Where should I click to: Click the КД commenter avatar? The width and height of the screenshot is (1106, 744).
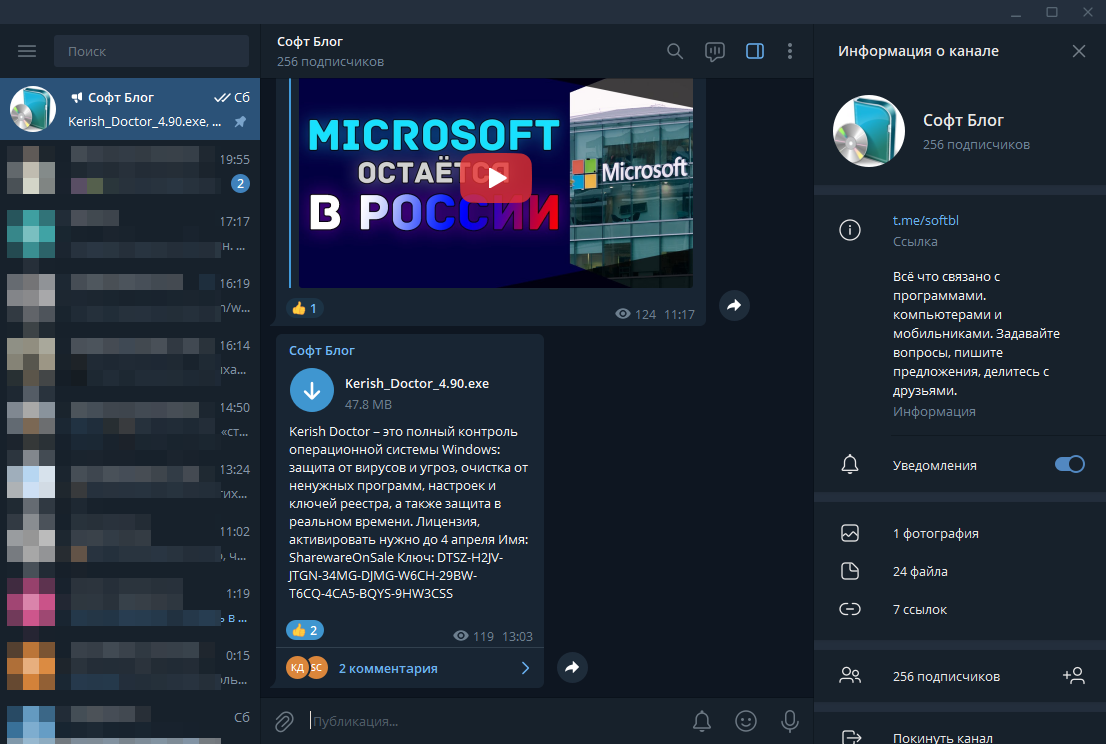[296, 667]
